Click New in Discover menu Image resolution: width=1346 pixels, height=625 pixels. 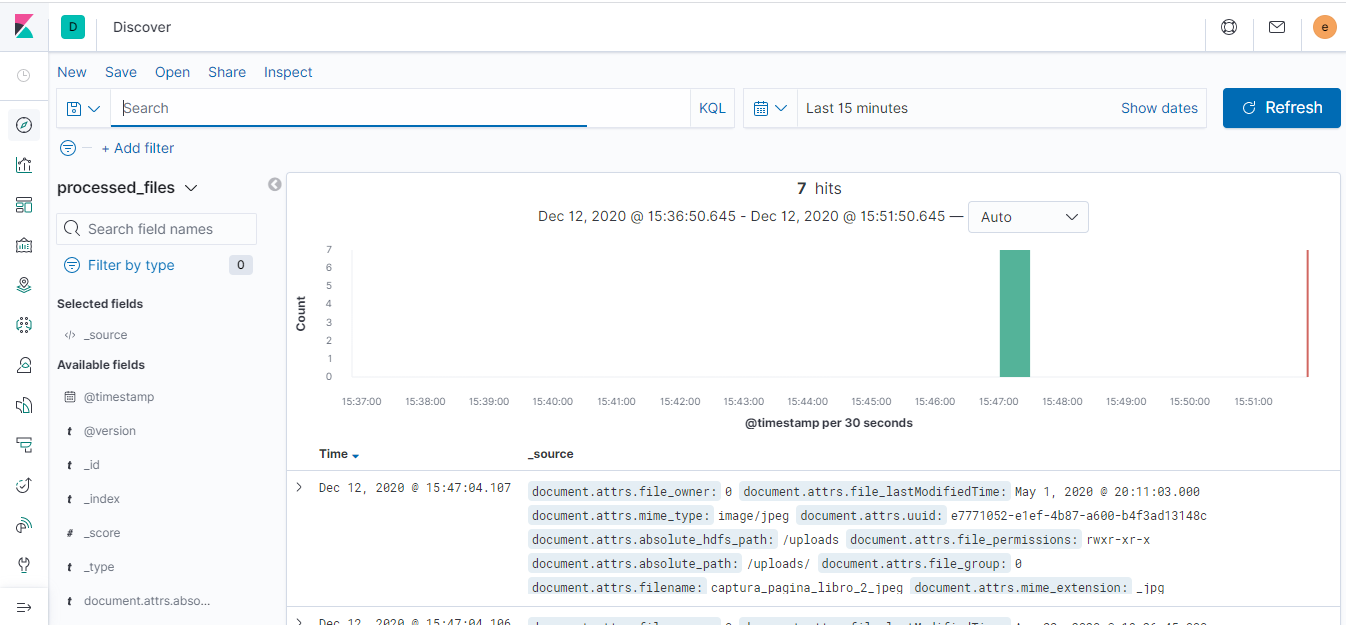coord(72,72)
